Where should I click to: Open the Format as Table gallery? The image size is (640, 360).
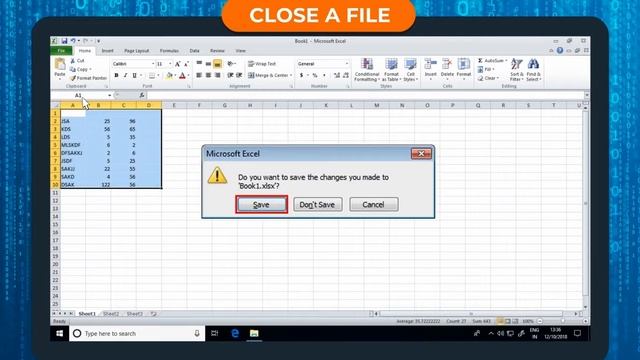(x=391, y=69)
